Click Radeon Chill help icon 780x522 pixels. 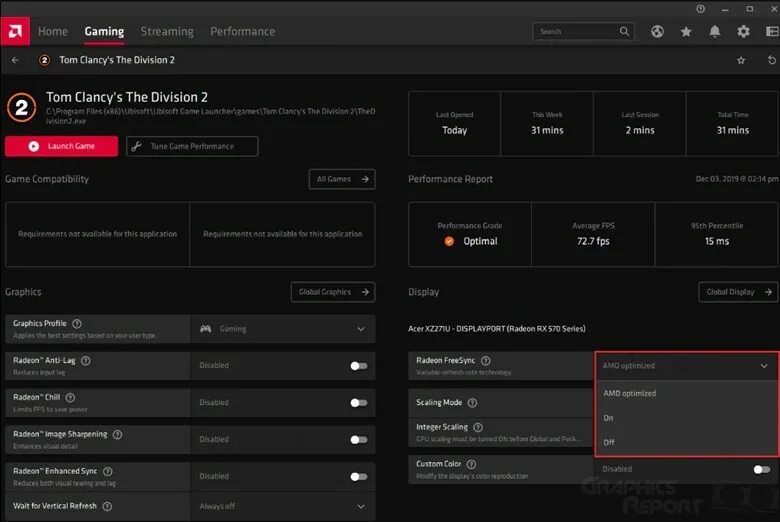pos(70,397)
